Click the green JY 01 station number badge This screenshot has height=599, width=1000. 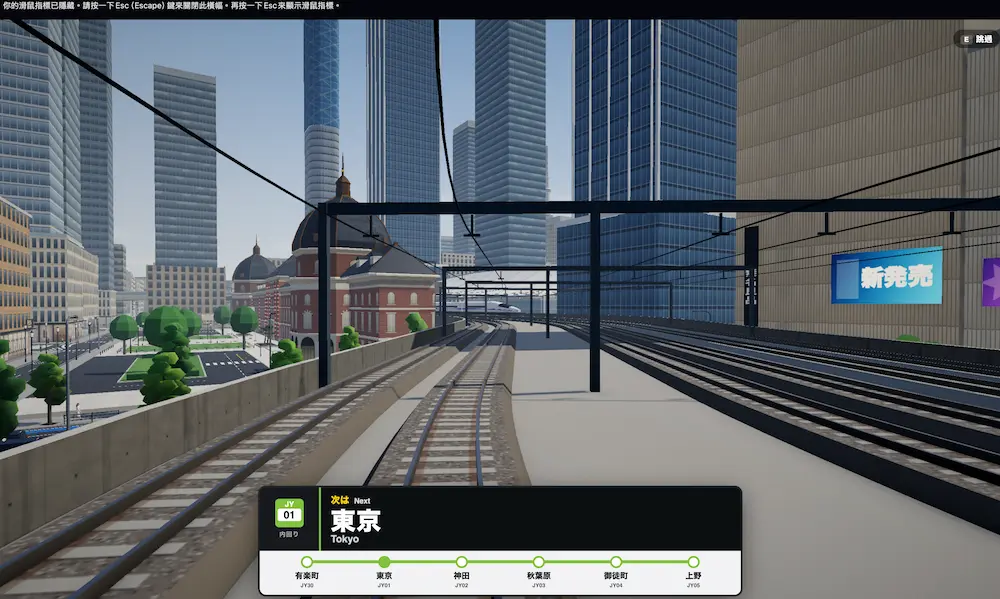289,513
